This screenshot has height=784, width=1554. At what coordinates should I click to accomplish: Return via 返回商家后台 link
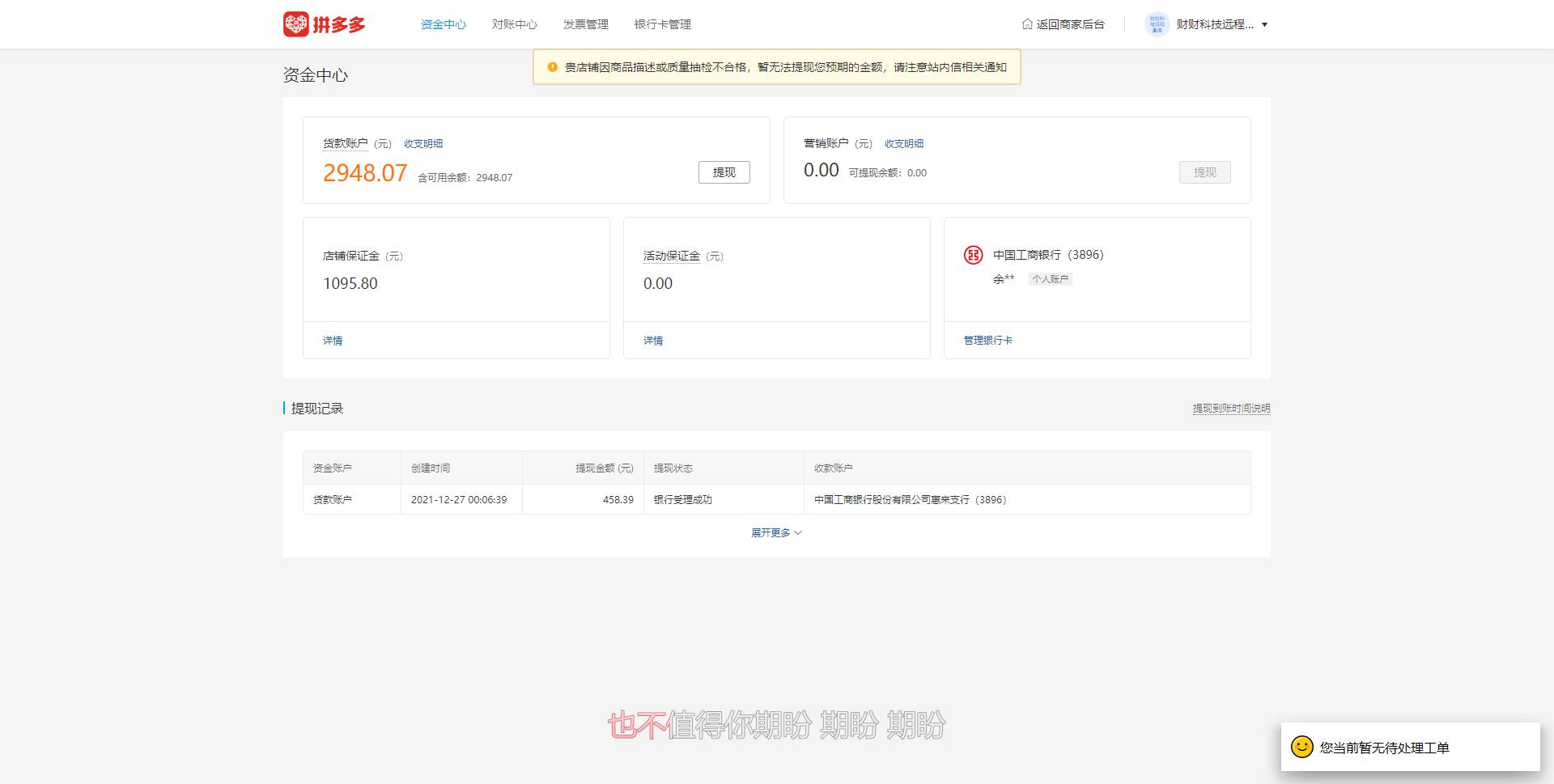click(1070, 24)
